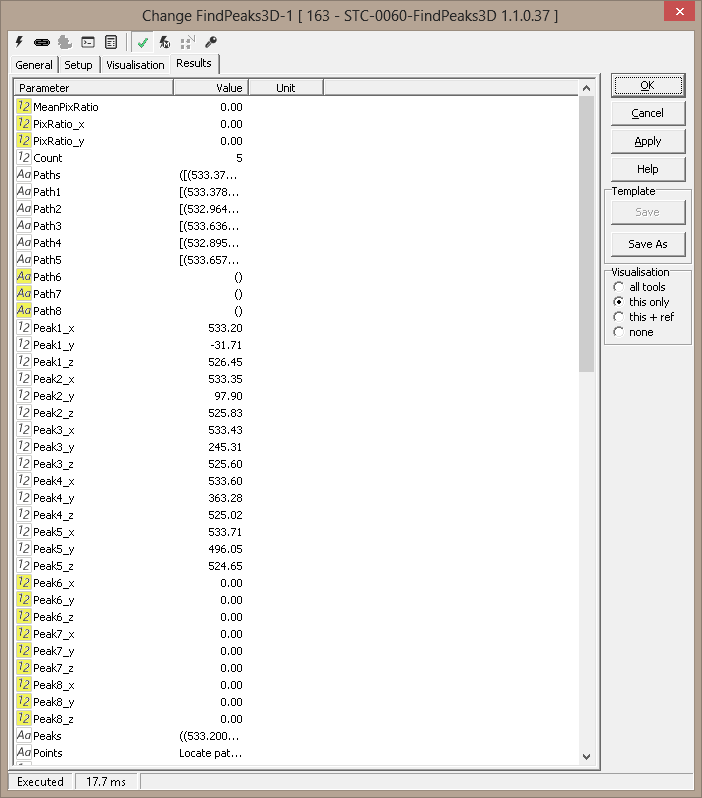Click the scroll down arrow of results list
This screenshot has height=798, width=702.
tap(586, 757)
